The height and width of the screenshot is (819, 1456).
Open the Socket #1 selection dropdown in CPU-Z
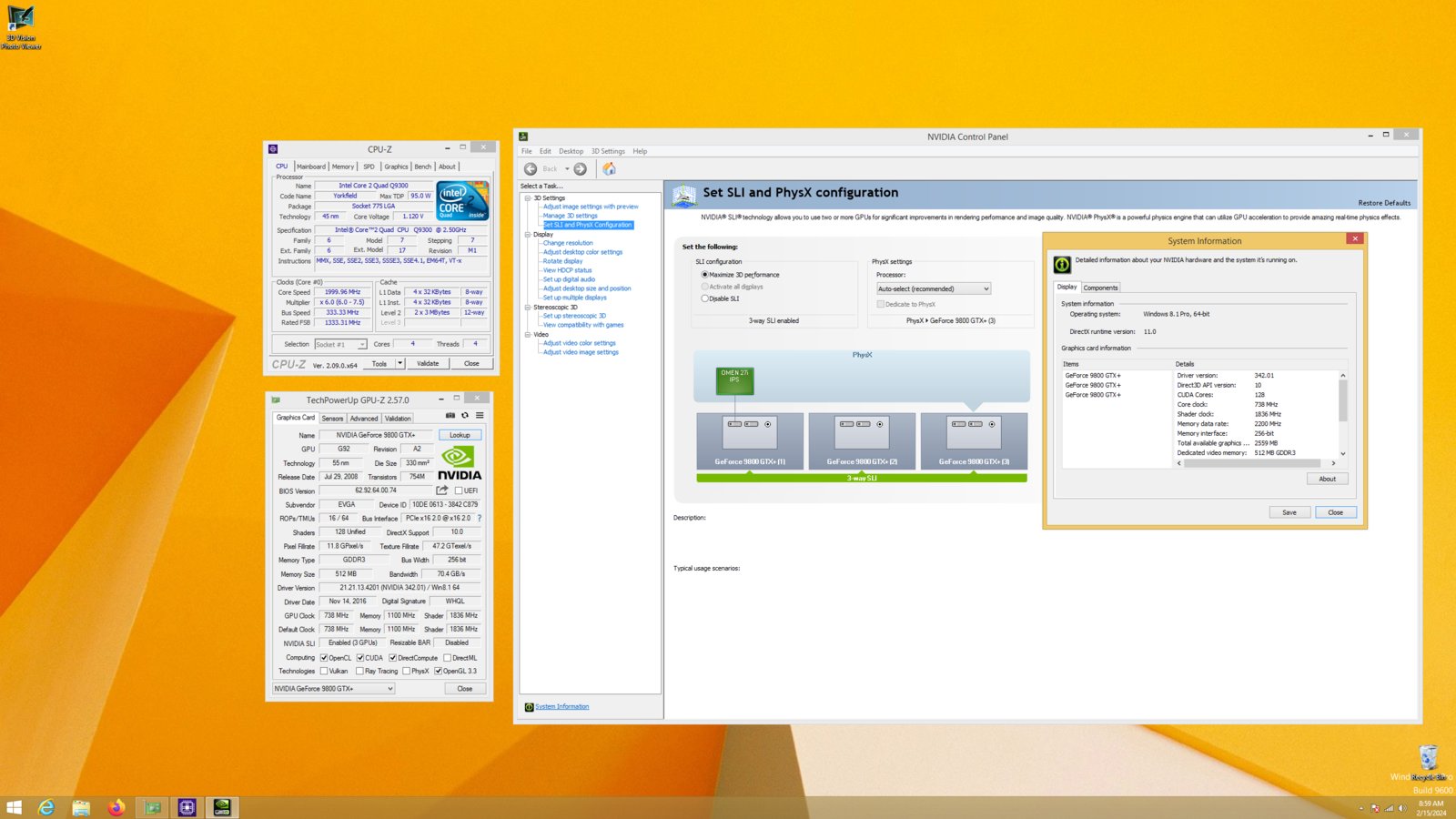coord(340,344)
